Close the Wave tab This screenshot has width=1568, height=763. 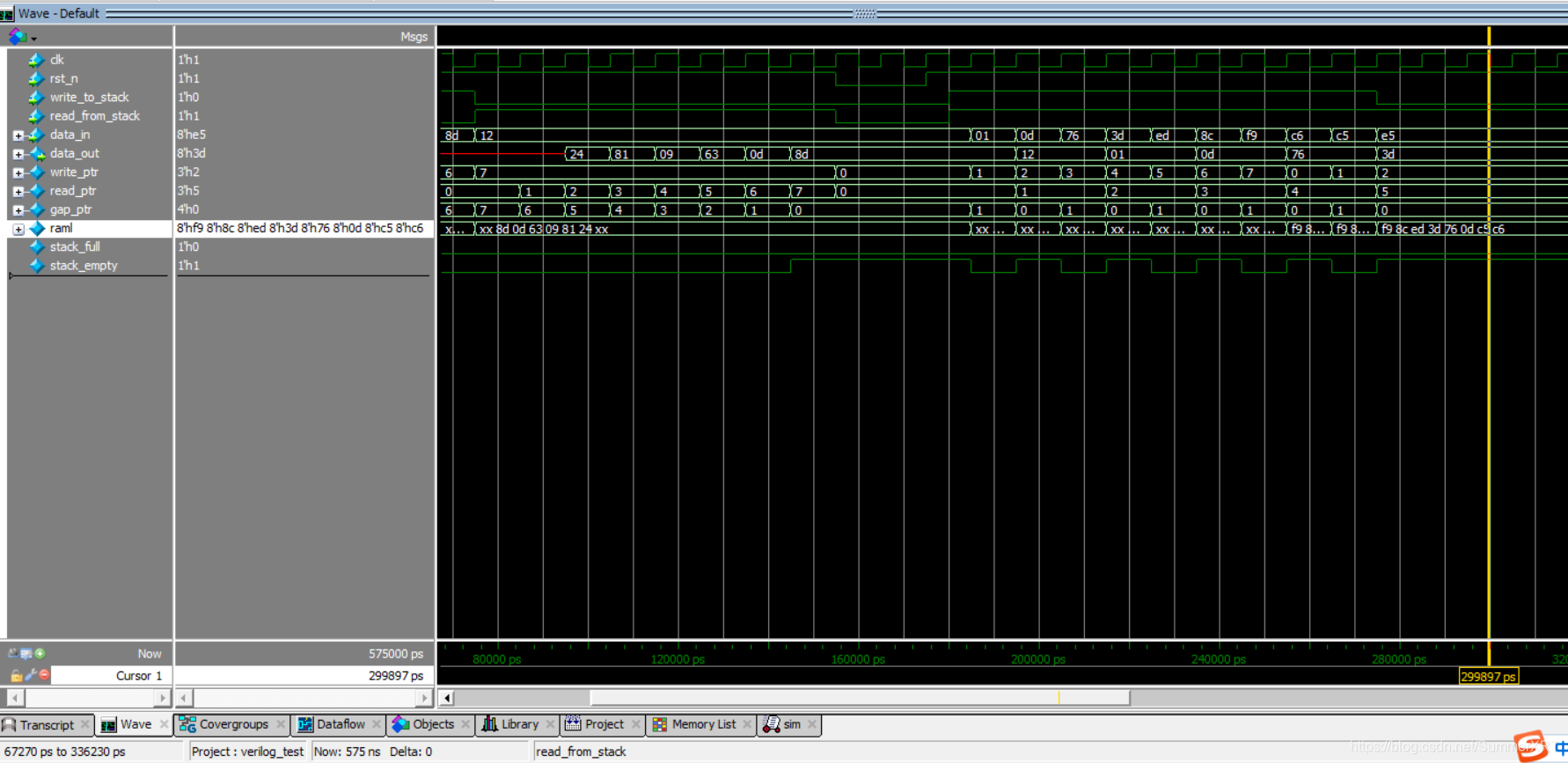164,724
